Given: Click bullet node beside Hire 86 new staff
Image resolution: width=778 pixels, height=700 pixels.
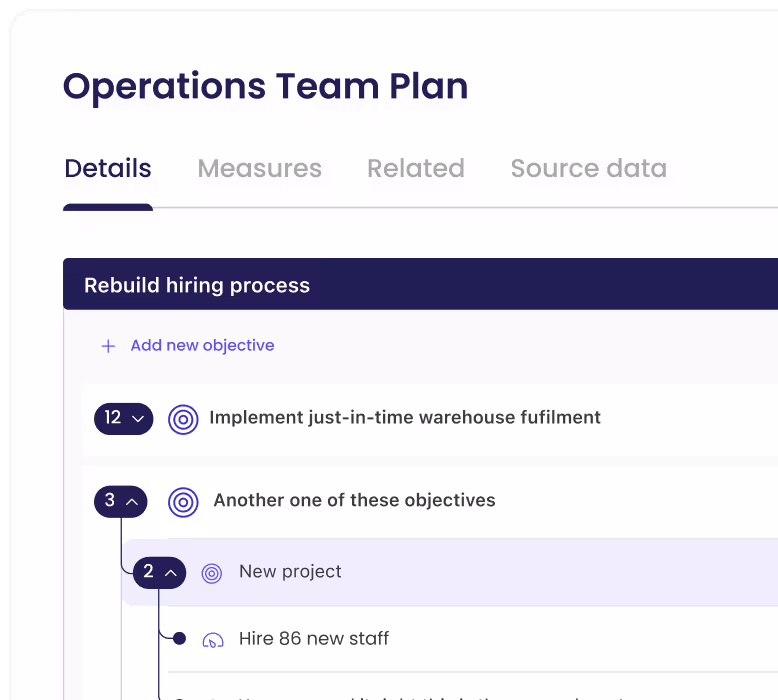Looking at the screenshot, I should point(180,638).
